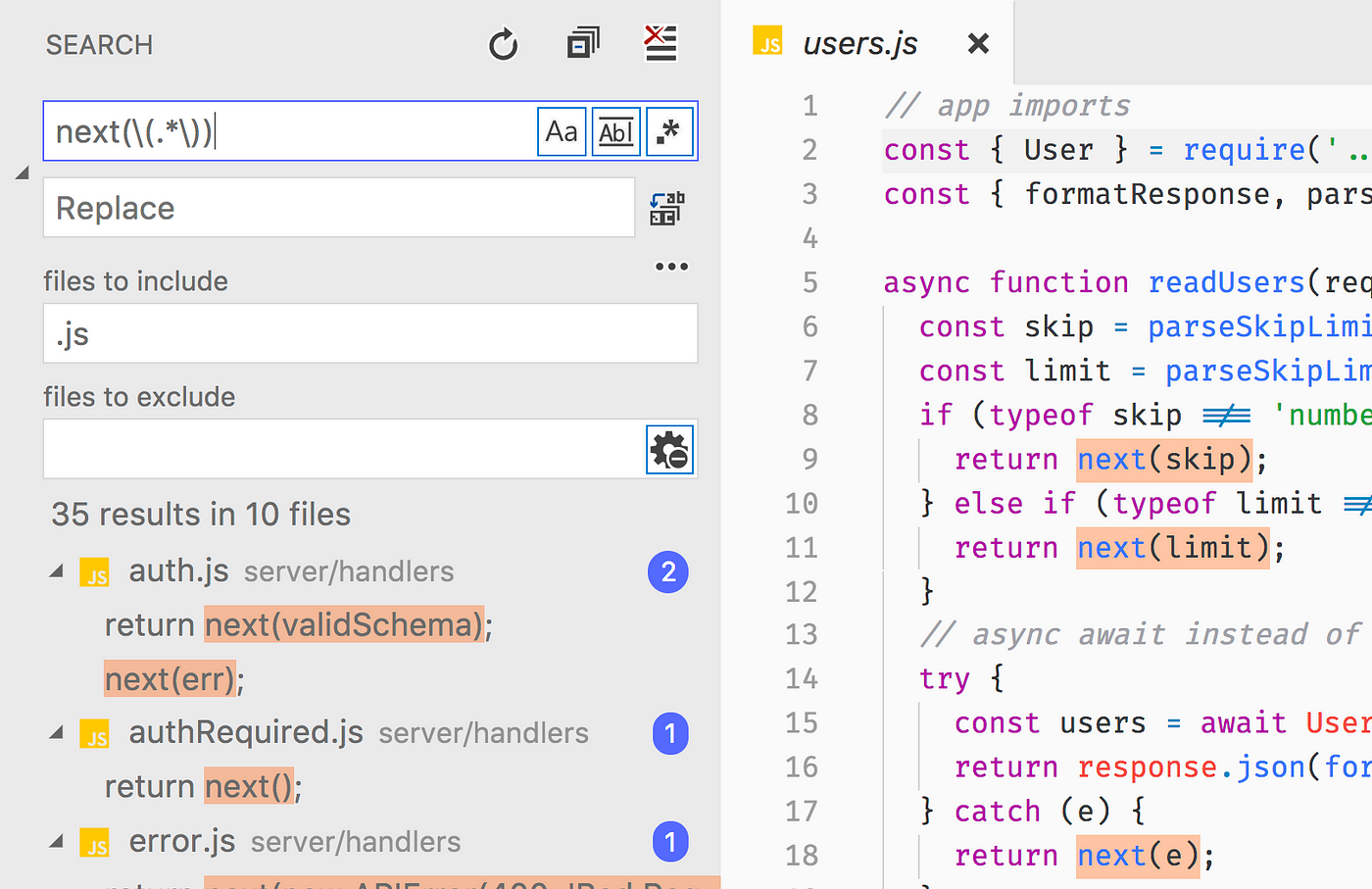Collapse the replace field triangle
The width and height of the screenshot is (1372, 889).
click(x=22, y=173)
